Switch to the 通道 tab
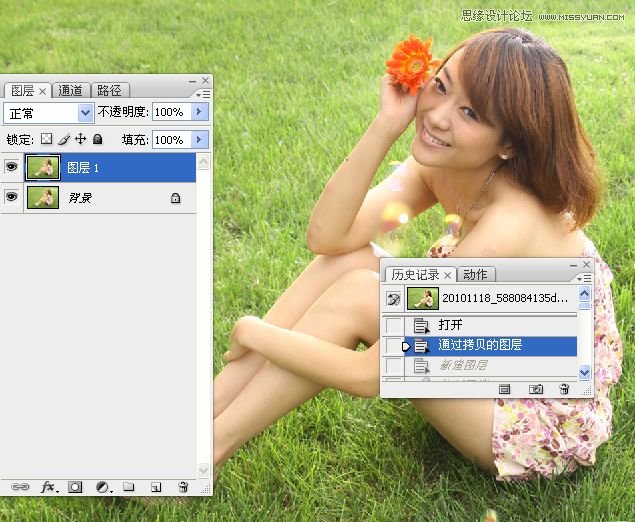 click(x=71, y=91)
